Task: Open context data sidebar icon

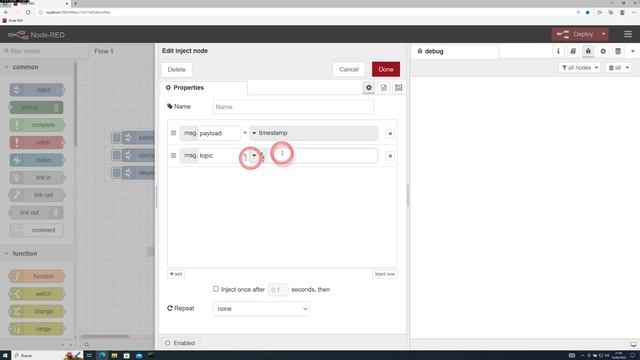Action: pos(618,51)
